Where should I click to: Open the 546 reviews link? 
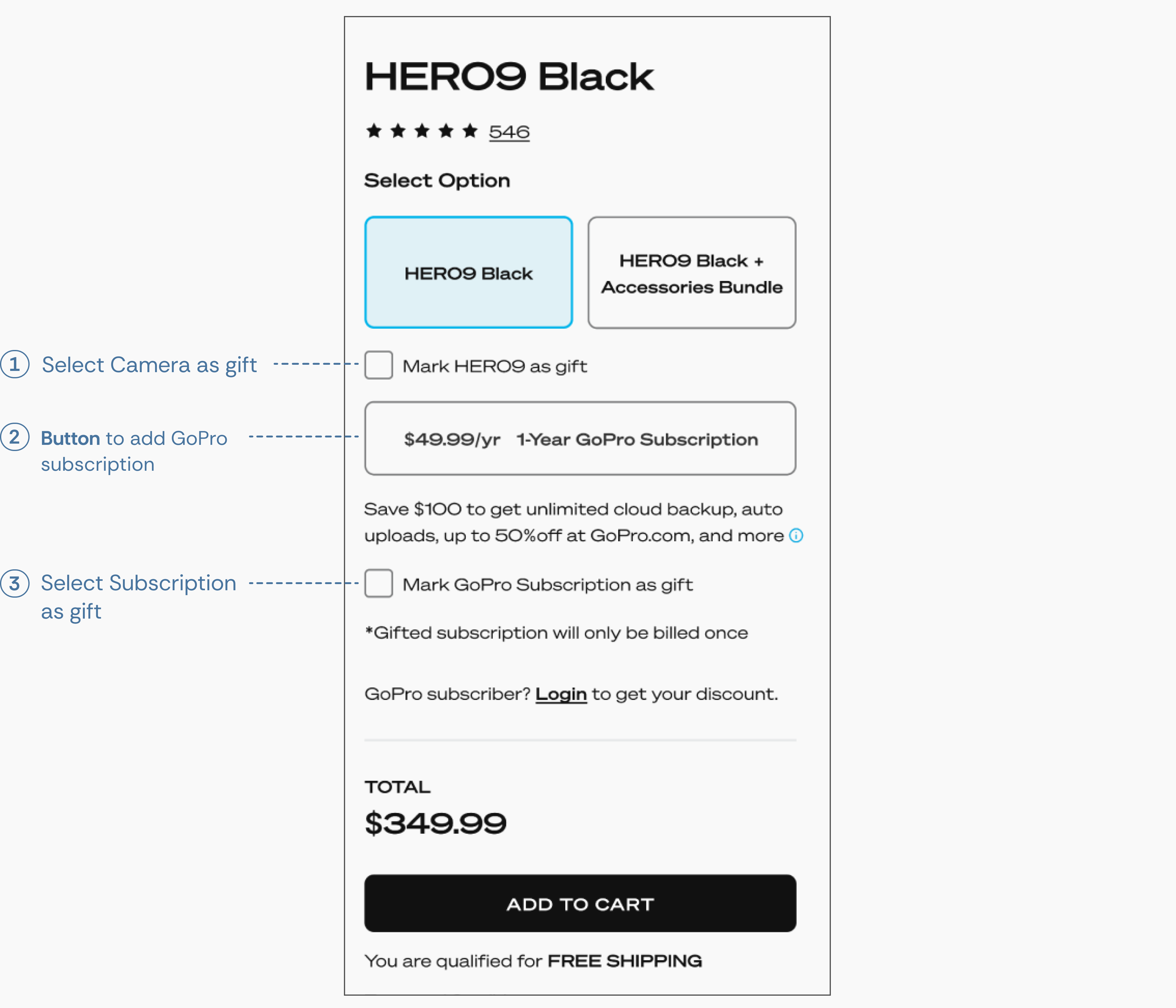coord(509,132)
